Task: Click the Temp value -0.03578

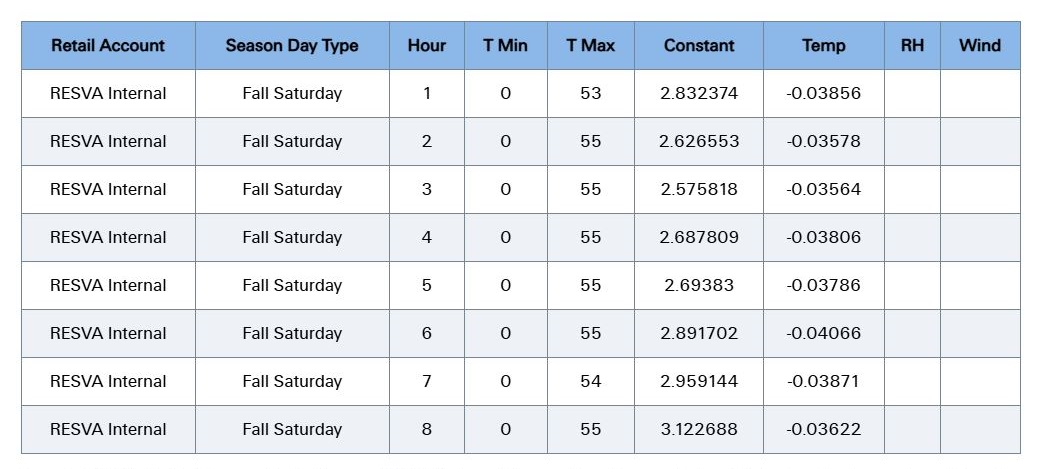Action: [x=824, y=141]
